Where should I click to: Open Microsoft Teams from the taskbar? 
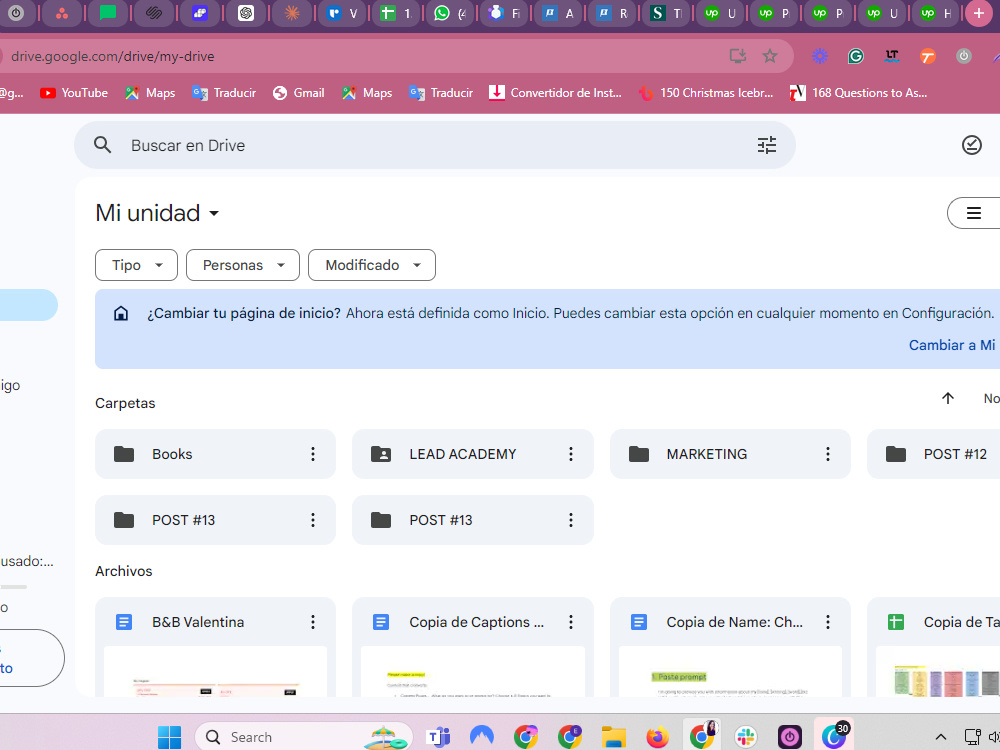(x=438, y=737)
